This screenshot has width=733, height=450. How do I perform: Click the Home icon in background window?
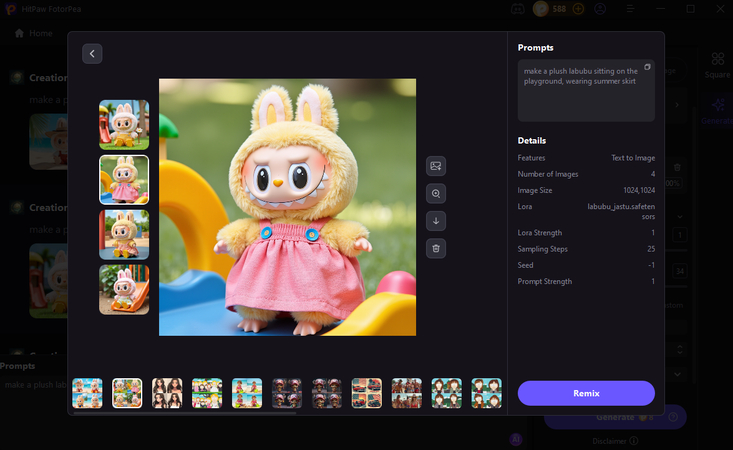point(19,33)
